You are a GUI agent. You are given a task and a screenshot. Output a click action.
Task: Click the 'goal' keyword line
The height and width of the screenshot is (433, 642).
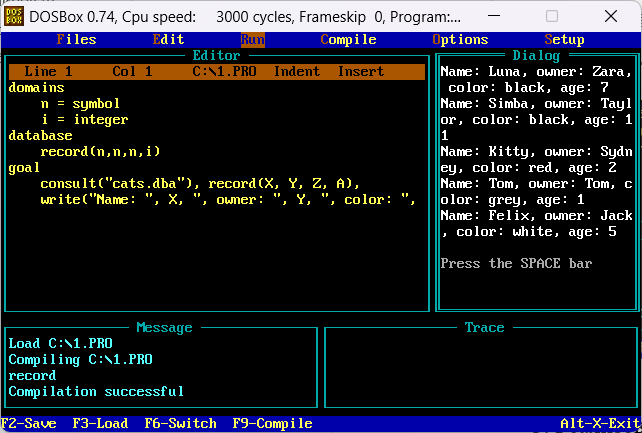click(25, 167)
